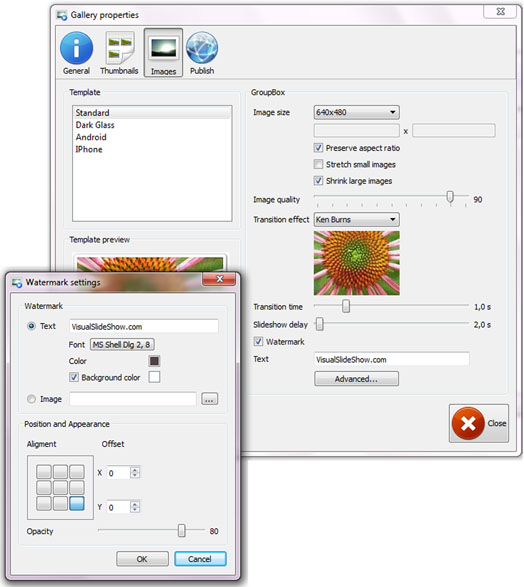Click the Image quality slider handle

(x=450, y=197)
